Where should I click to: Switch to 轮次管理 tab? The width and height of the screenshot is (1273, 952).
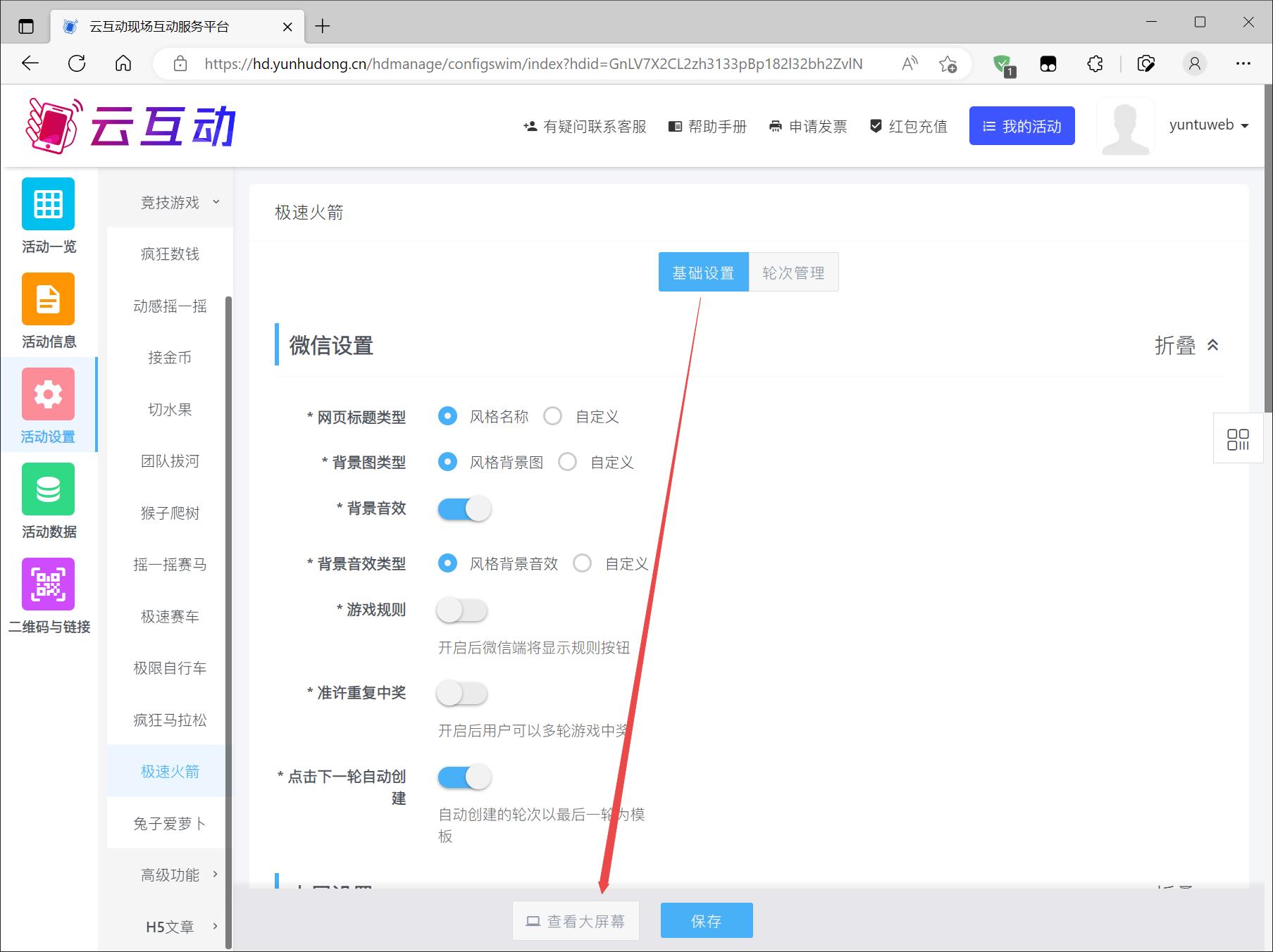[793, 272]
